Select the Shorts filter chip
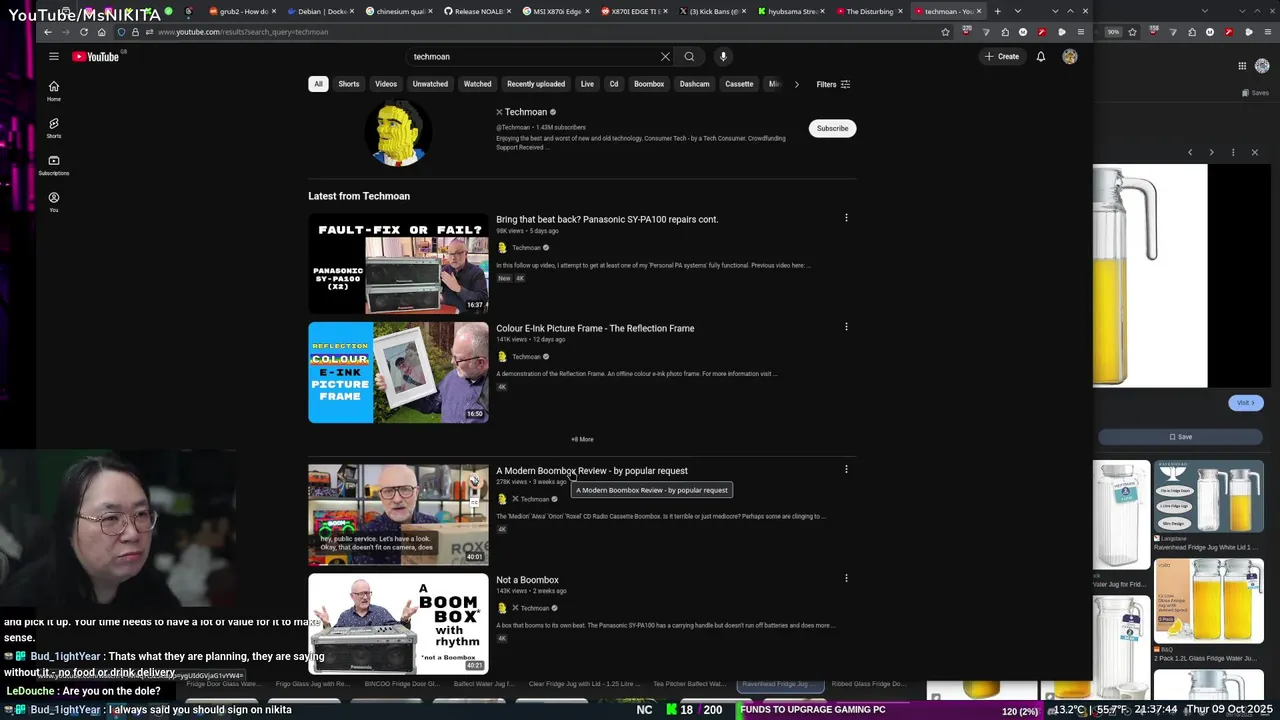This screenshot has height=720, width=1280. click(x=349, y=84)
